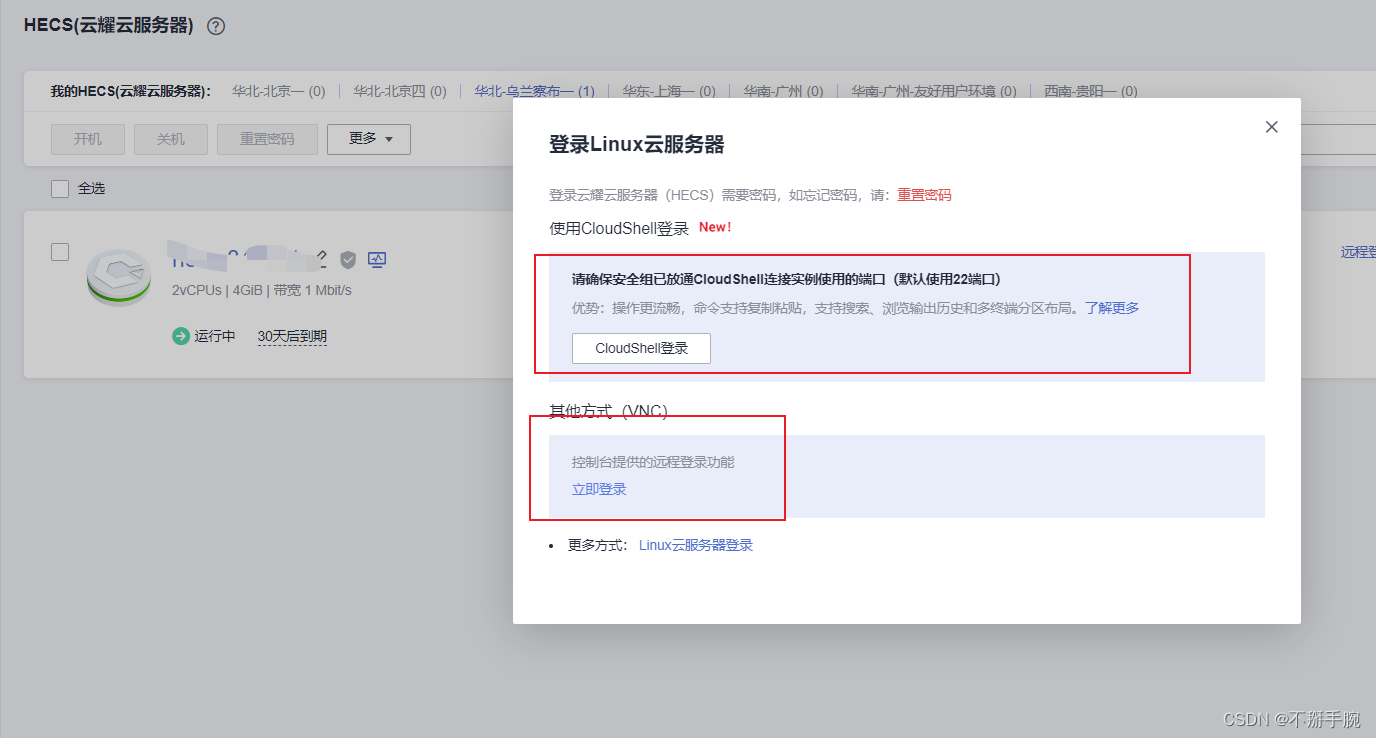Image resolution: width=1376 pixels, height=738 pixels.
Task: Click the 立即登录 VNC link
Action: (x=599, y=489)
